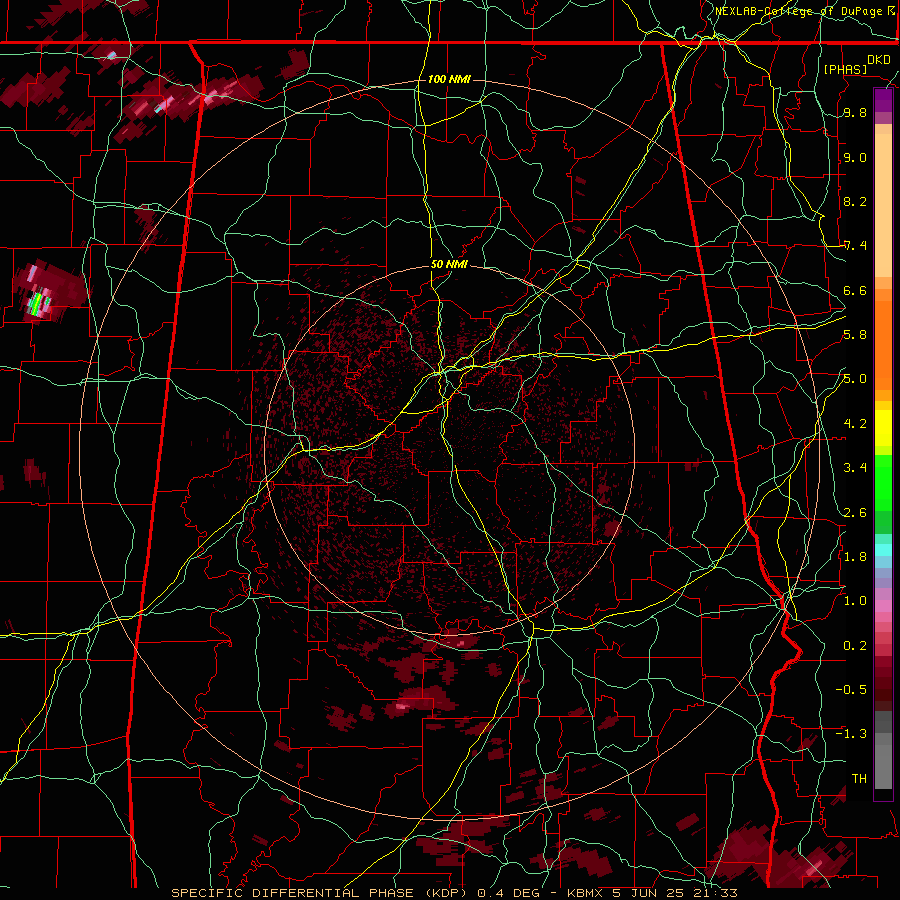Click the 4.2 scale value

[x=855, y=424]
